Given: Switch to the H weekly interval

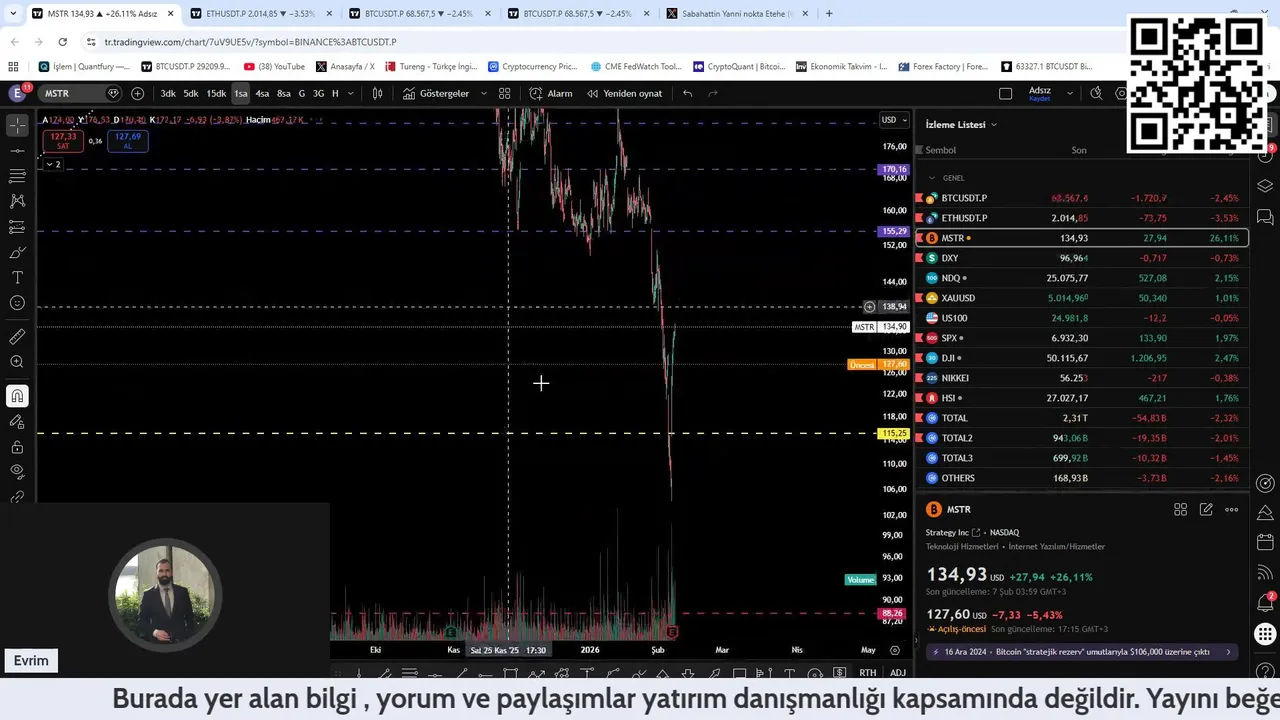Looking at the screenshot, I should coord(335,93).
